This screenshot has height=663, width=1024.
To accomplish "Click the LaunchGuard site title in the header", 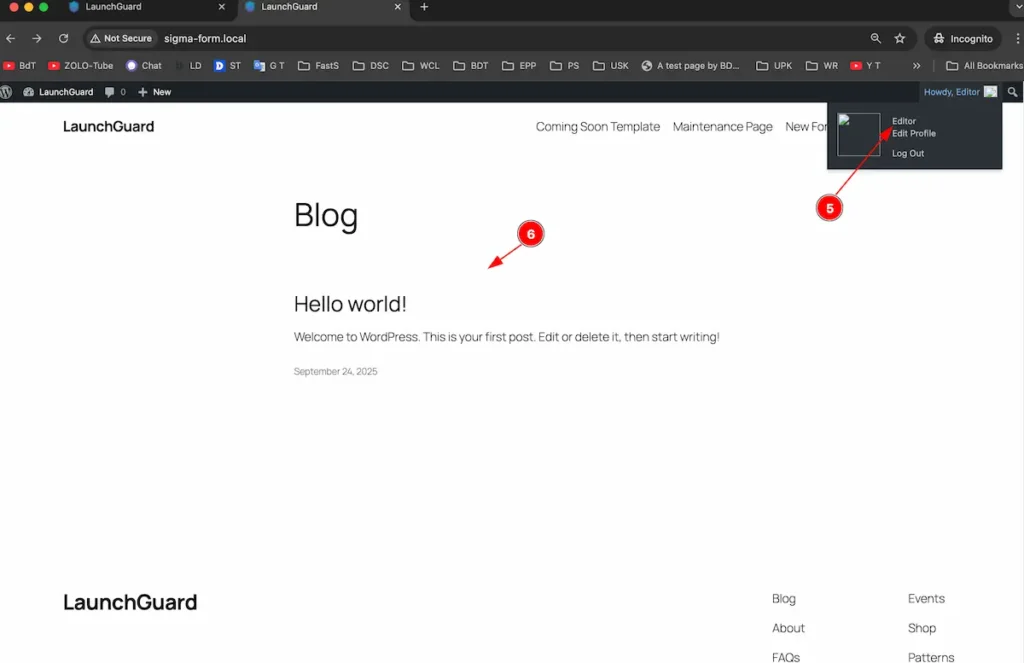I will coord(108,127).
